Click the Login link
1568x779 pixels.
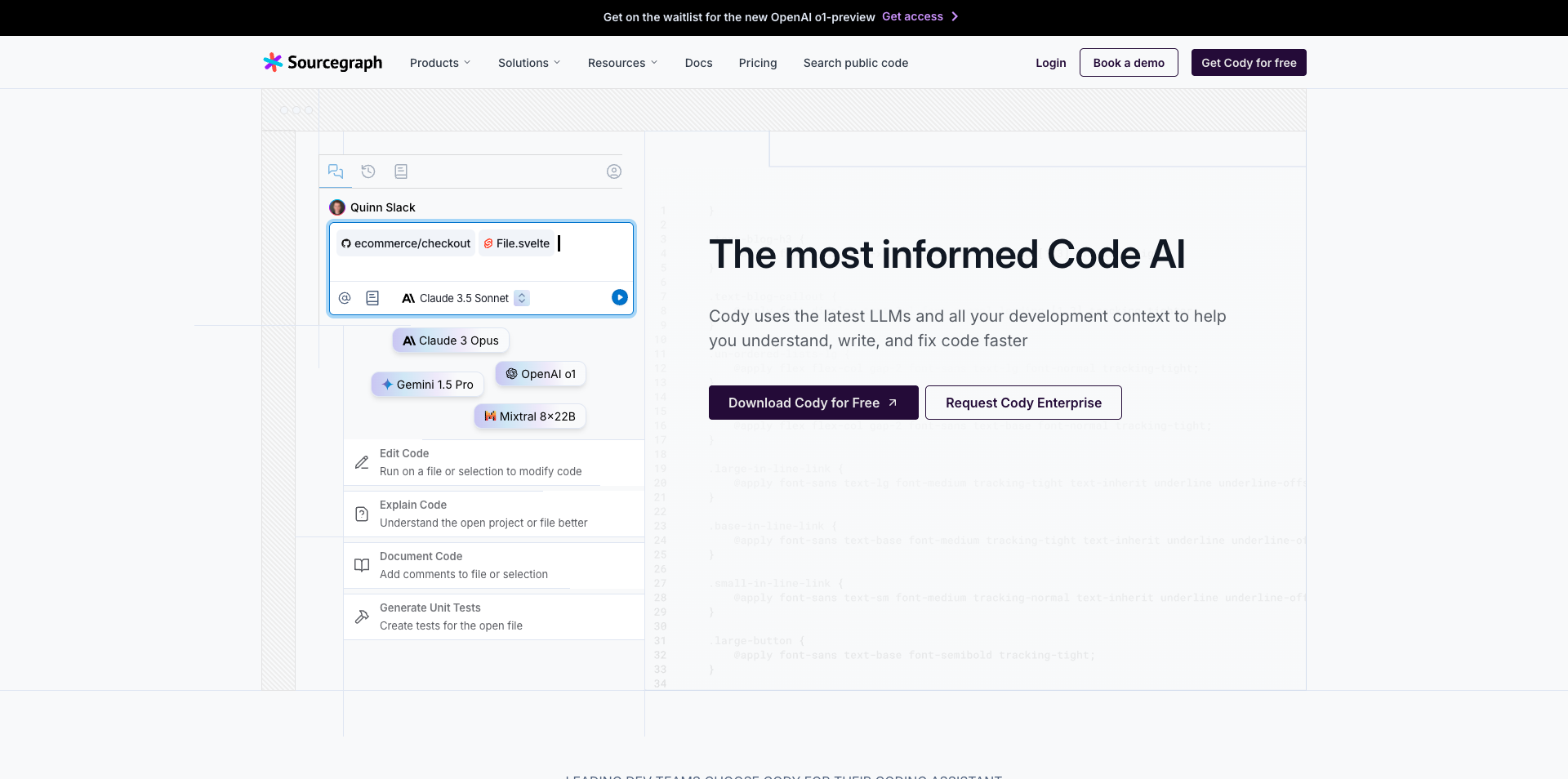(1050, 63)
